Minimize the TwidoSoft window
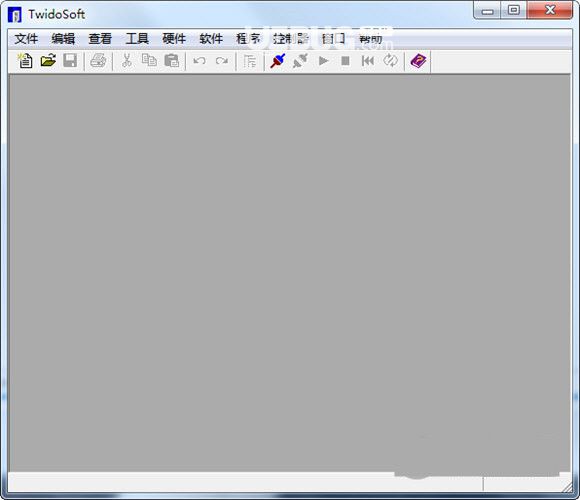 (x=487, y=10)
